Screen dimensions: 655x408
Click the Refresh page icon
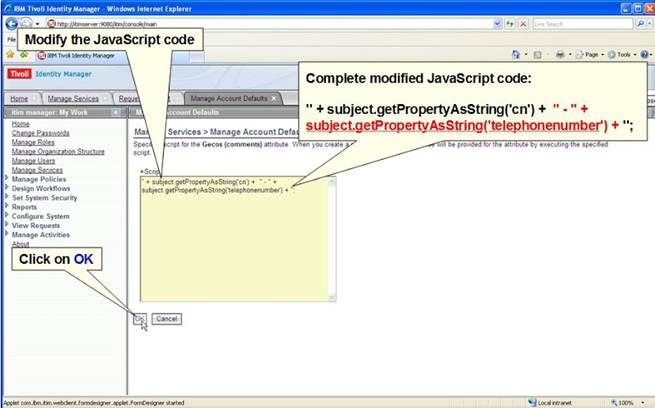point(510,24)
